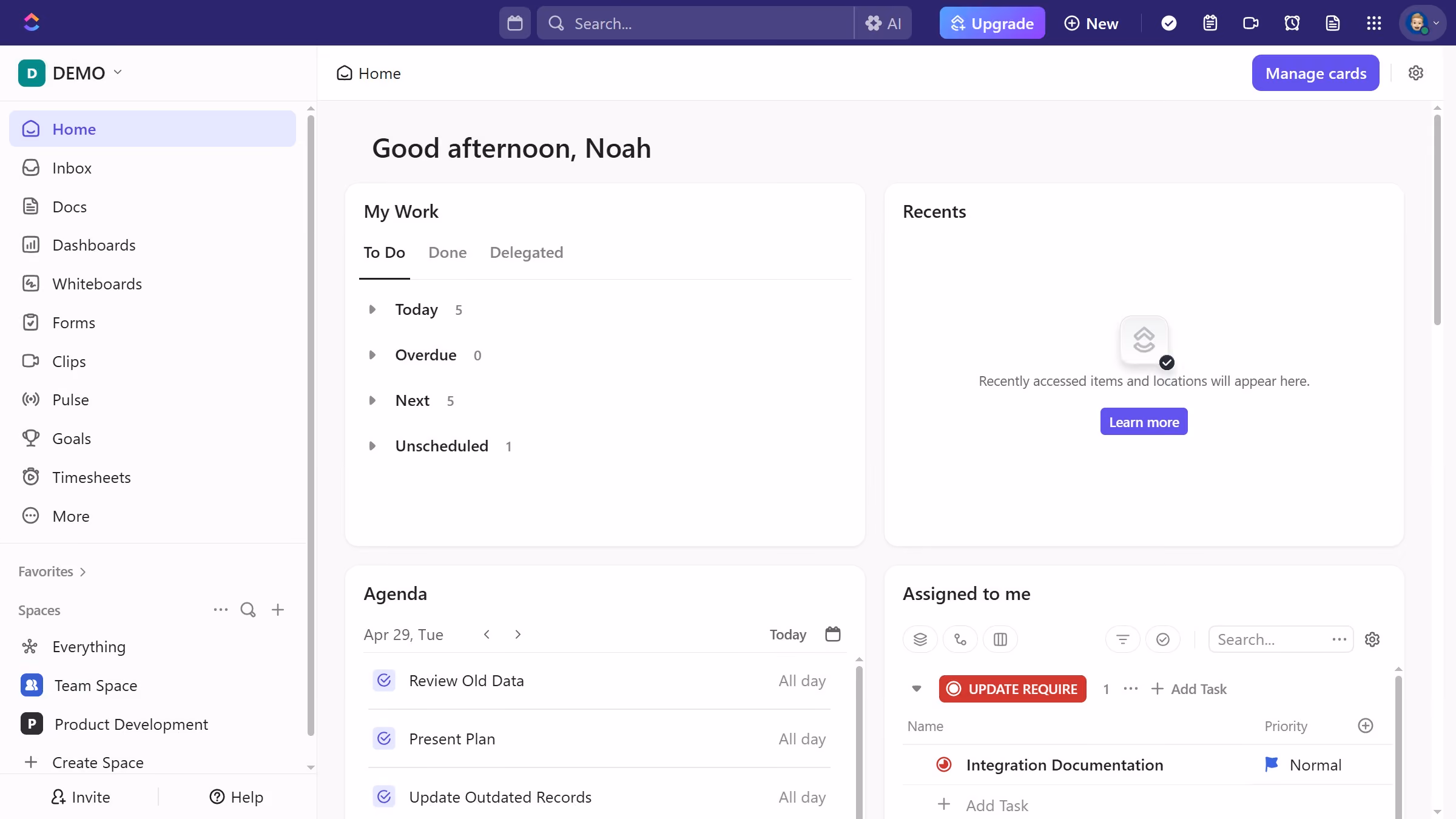The image size is (1456, 819).
Task: Open Dashboards in the sidebar
Action: pos(152,245)
